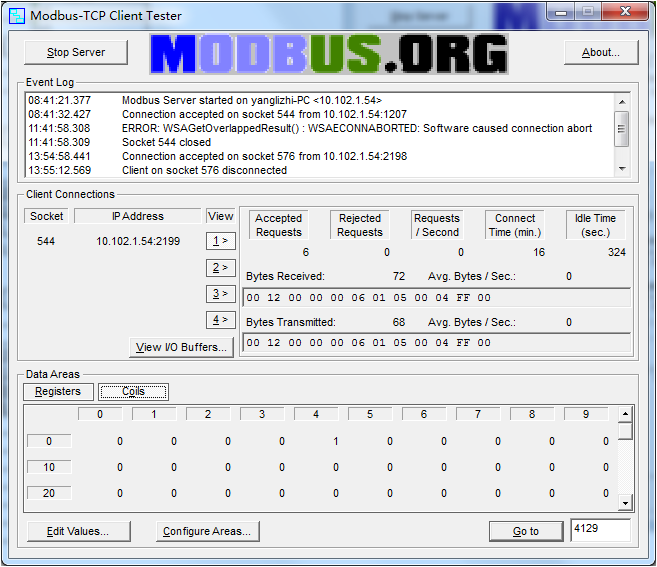This screenshot has height=567, width=657.
Task: View connection 4 details
Action: click(220, 320)
